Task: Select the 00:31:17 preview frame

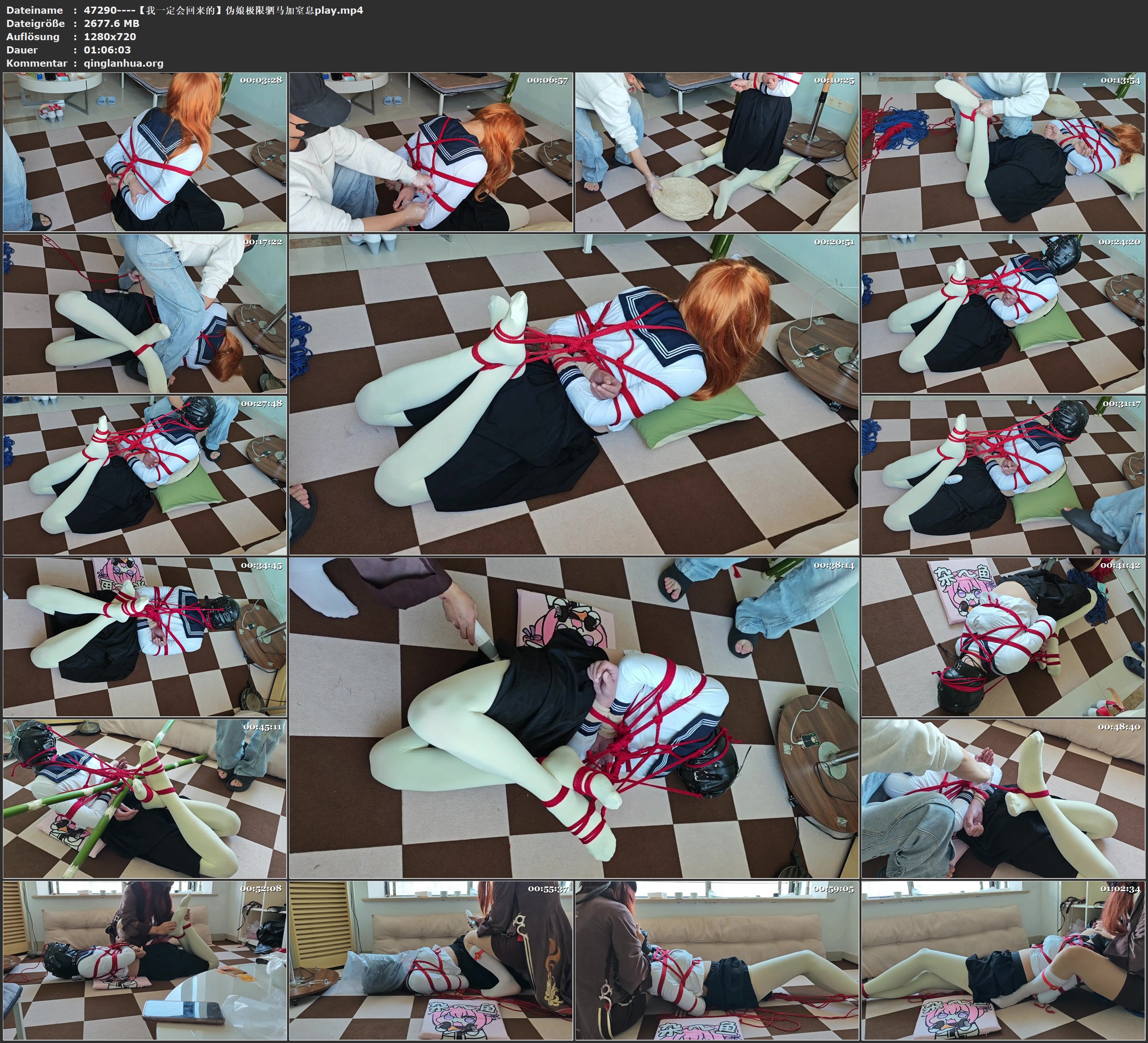Action: point(1003,475)
